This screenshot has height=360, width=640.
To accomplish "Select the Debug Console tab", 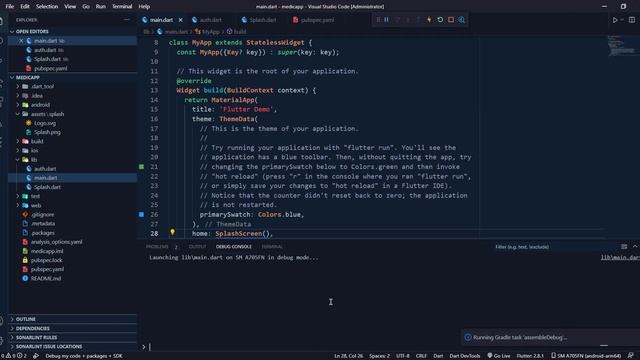I will click(233, 247).
